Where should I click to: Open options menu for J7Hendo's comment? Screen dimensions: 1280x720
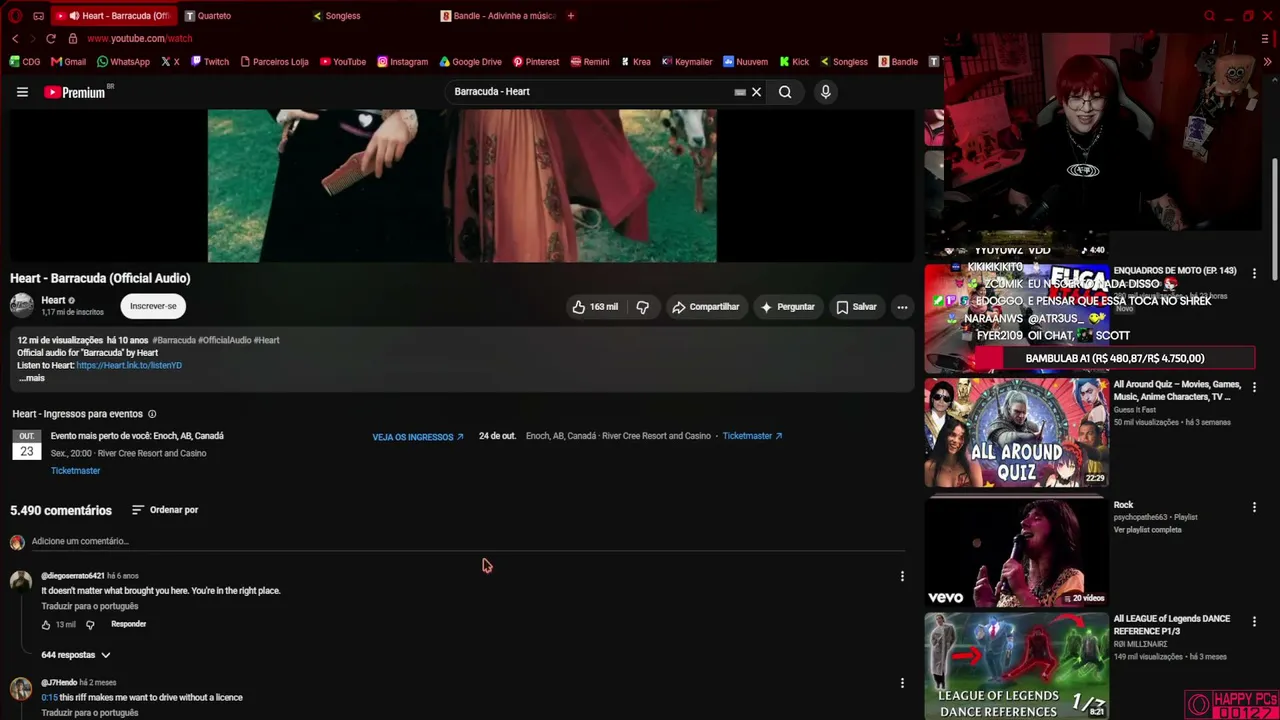coord(902,683)
